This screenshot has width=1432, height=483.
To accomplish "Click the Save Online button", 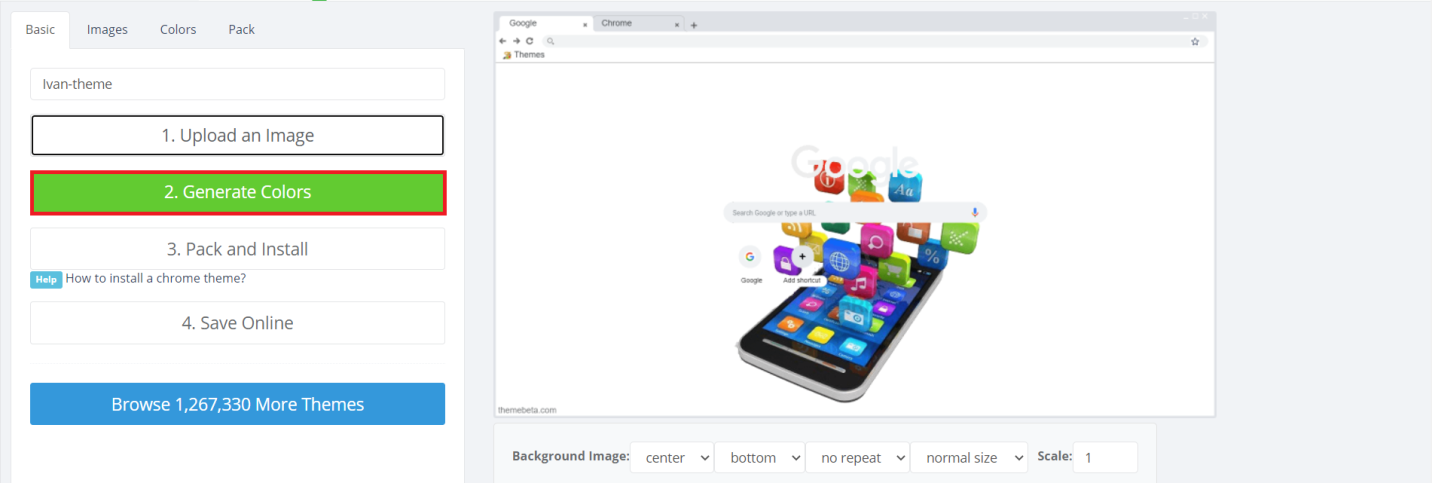I will (237, 323).
